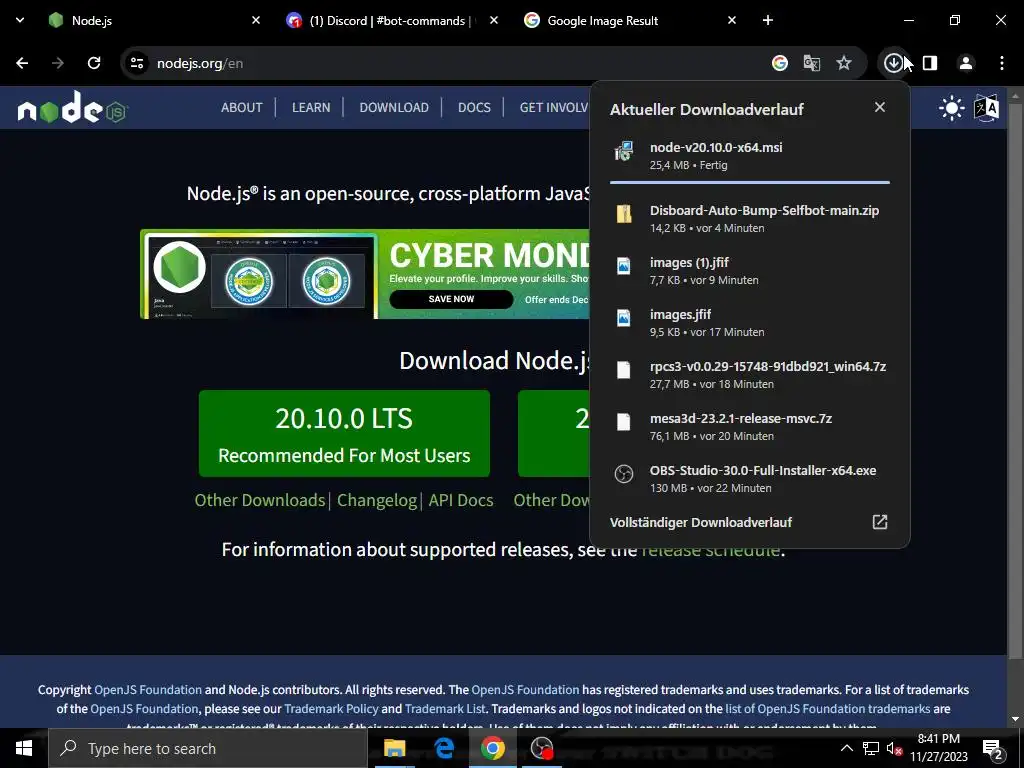Open the Chrome profile icon
The width and height of the screenshot is (1024, 768).
[x=965, y=63]
